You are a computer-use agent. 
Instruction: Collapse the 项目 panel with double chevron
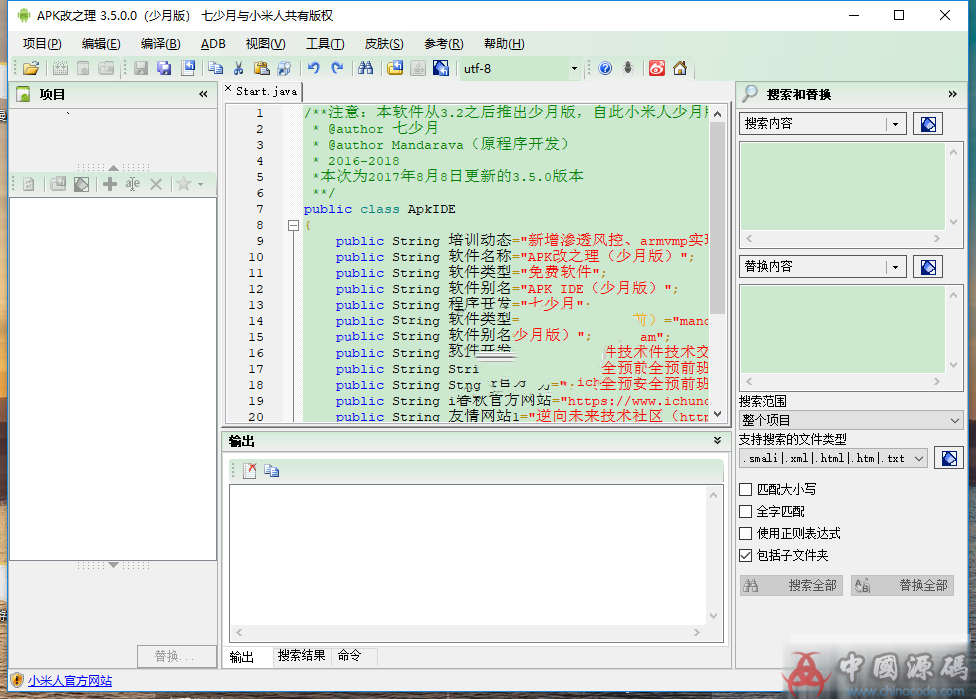coord(203,95)
